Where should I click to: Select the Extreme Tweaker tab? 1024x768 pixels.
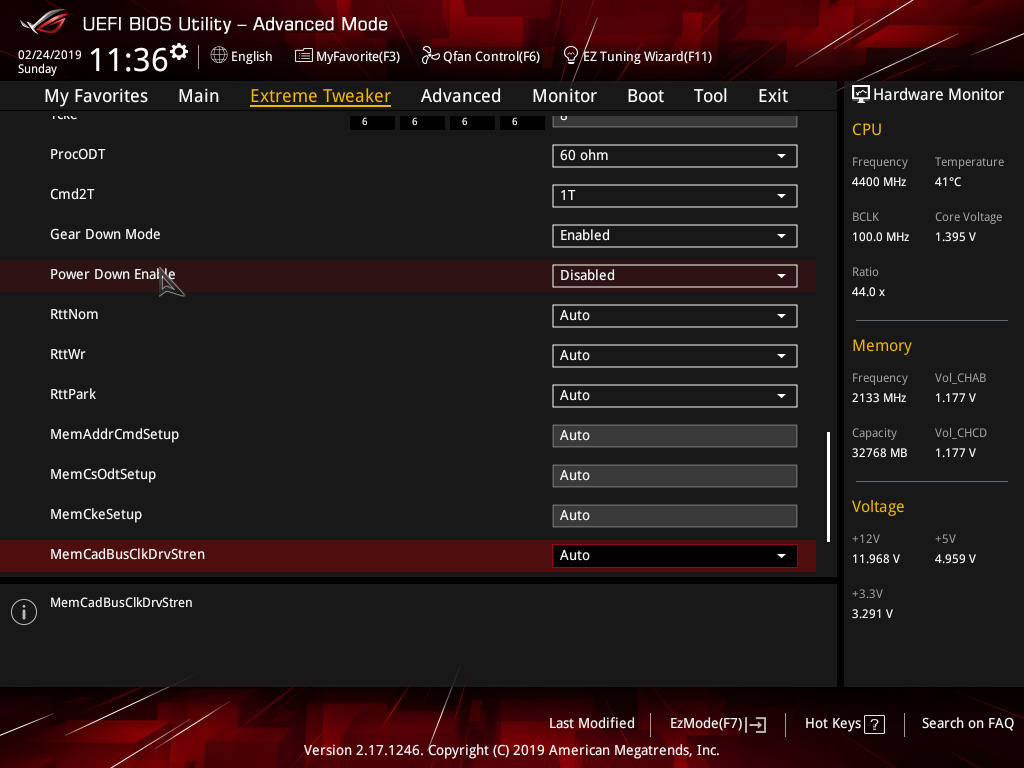point(321,96)
